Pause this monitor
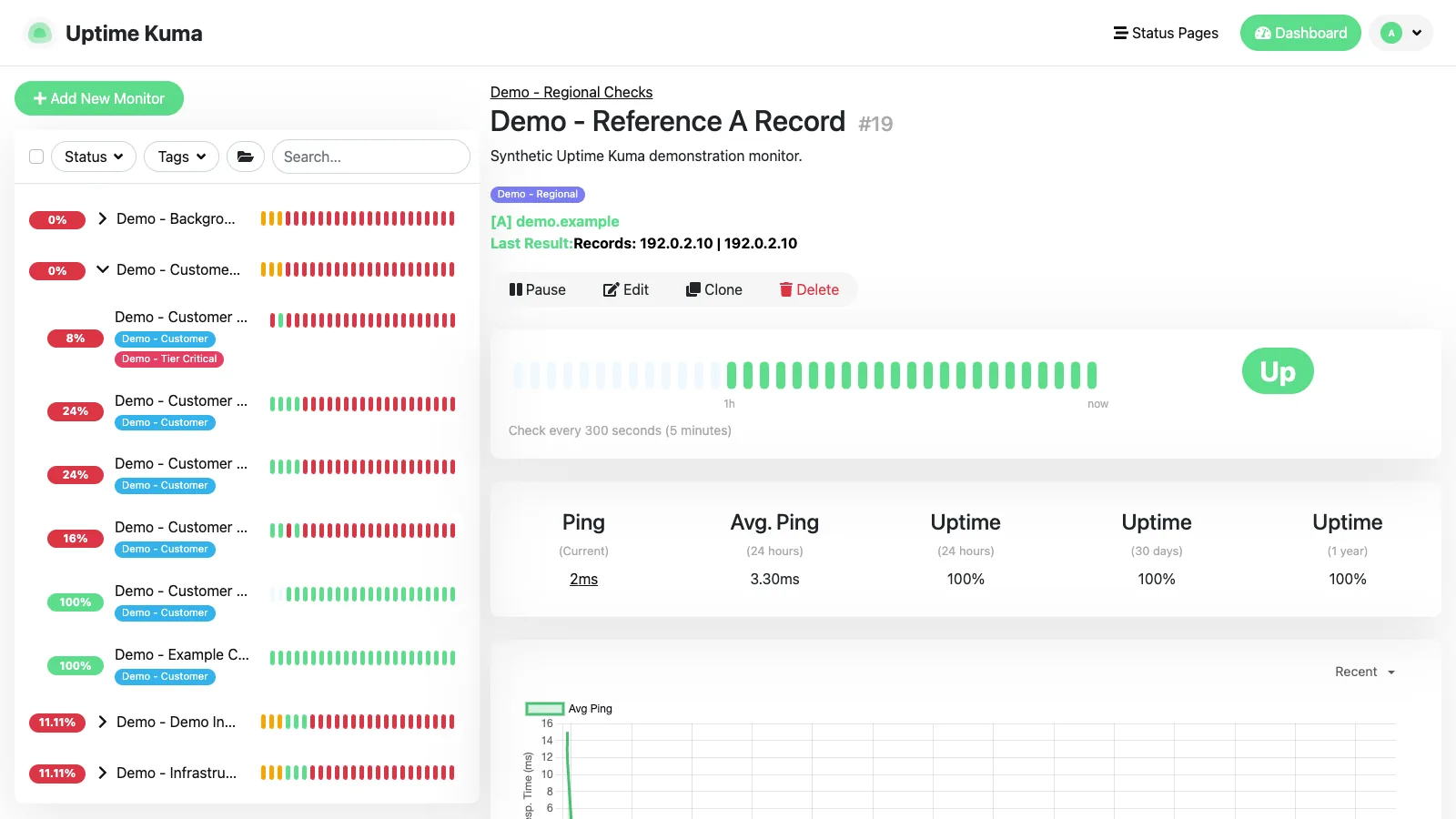The height and width of the screenshot is (819, 1456). click(538, 289)
